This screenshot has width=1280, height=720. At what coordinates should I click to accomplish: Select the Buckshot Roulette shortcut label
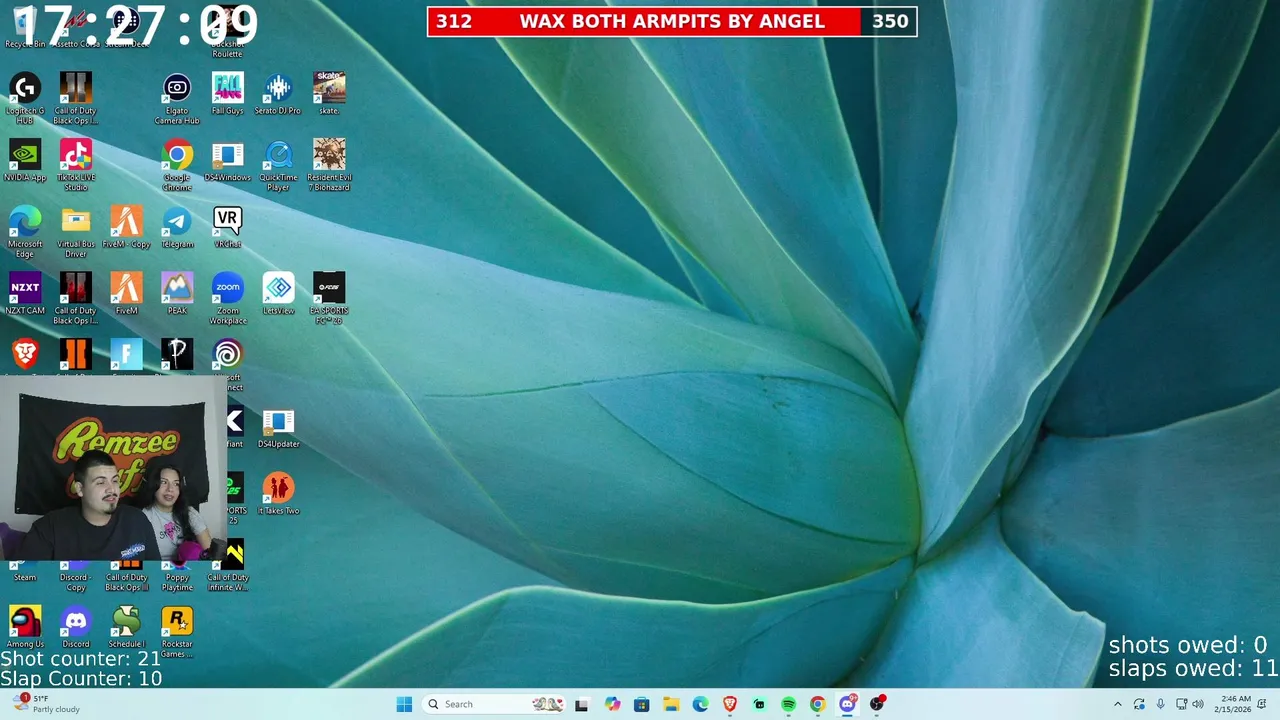pyautogui.click(x=228, y=49)
